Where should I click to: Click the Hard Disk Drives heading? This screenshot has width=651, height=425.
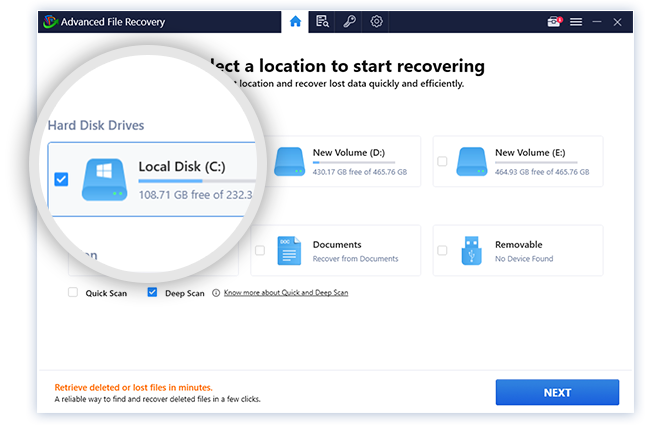tap(96, 125)
